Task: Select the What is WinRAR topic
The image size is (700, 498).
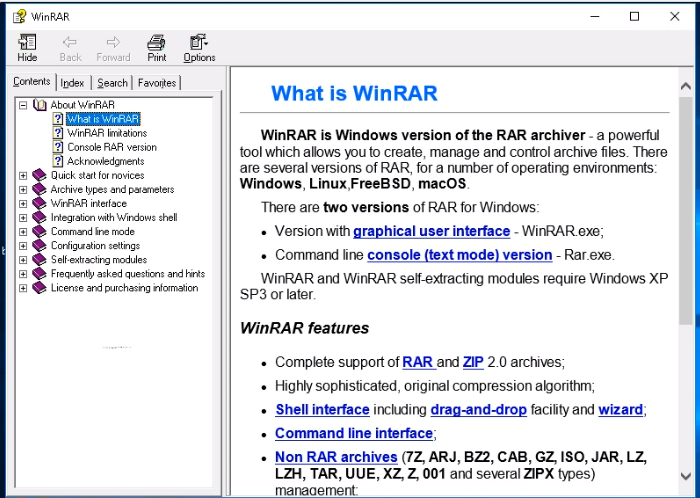Action: click(x=103, y=119)
